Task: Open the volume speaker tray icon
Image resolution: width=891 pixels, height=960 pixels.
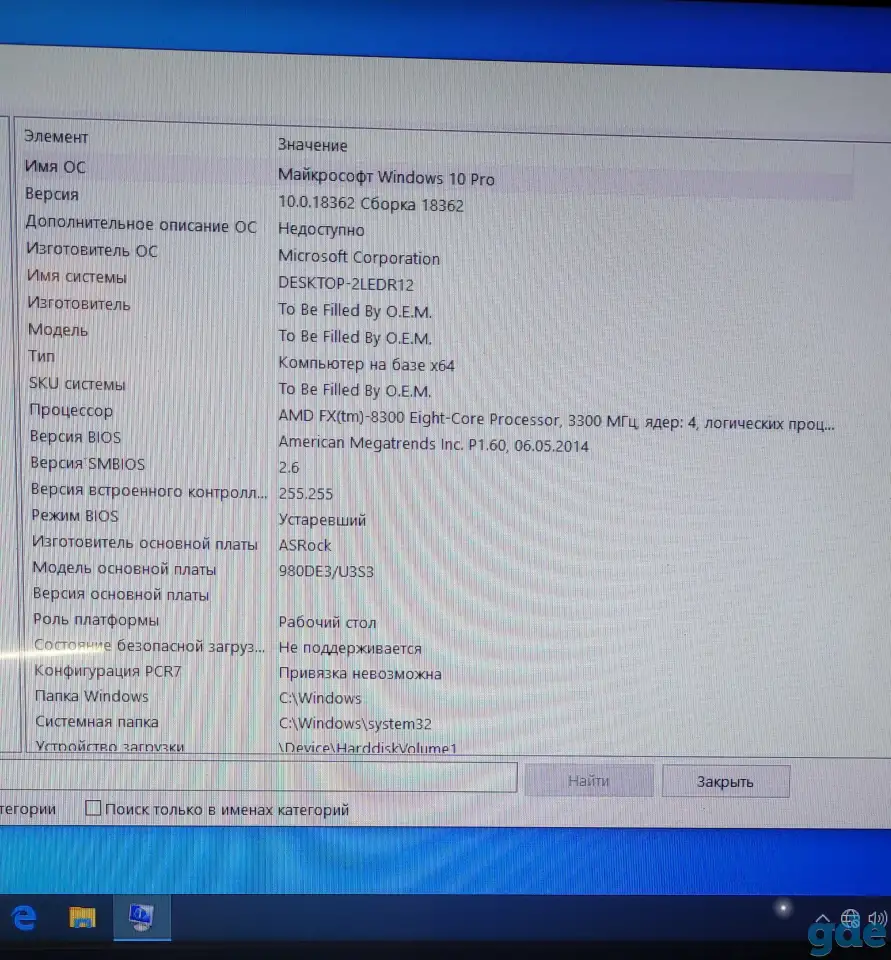Action: pos(877,918)
